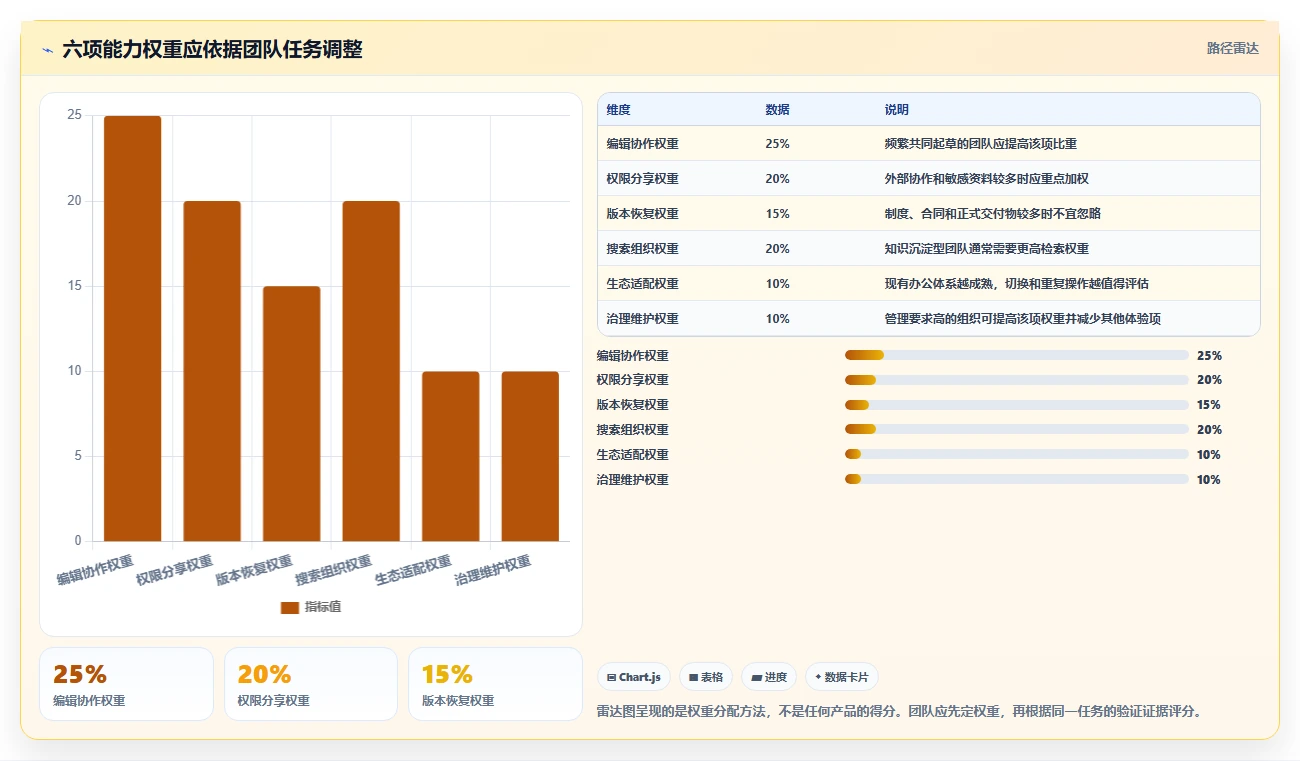1300x761 pixels.
Task: Click the 指标值 legend color box
Action: [x=290, y=608]
